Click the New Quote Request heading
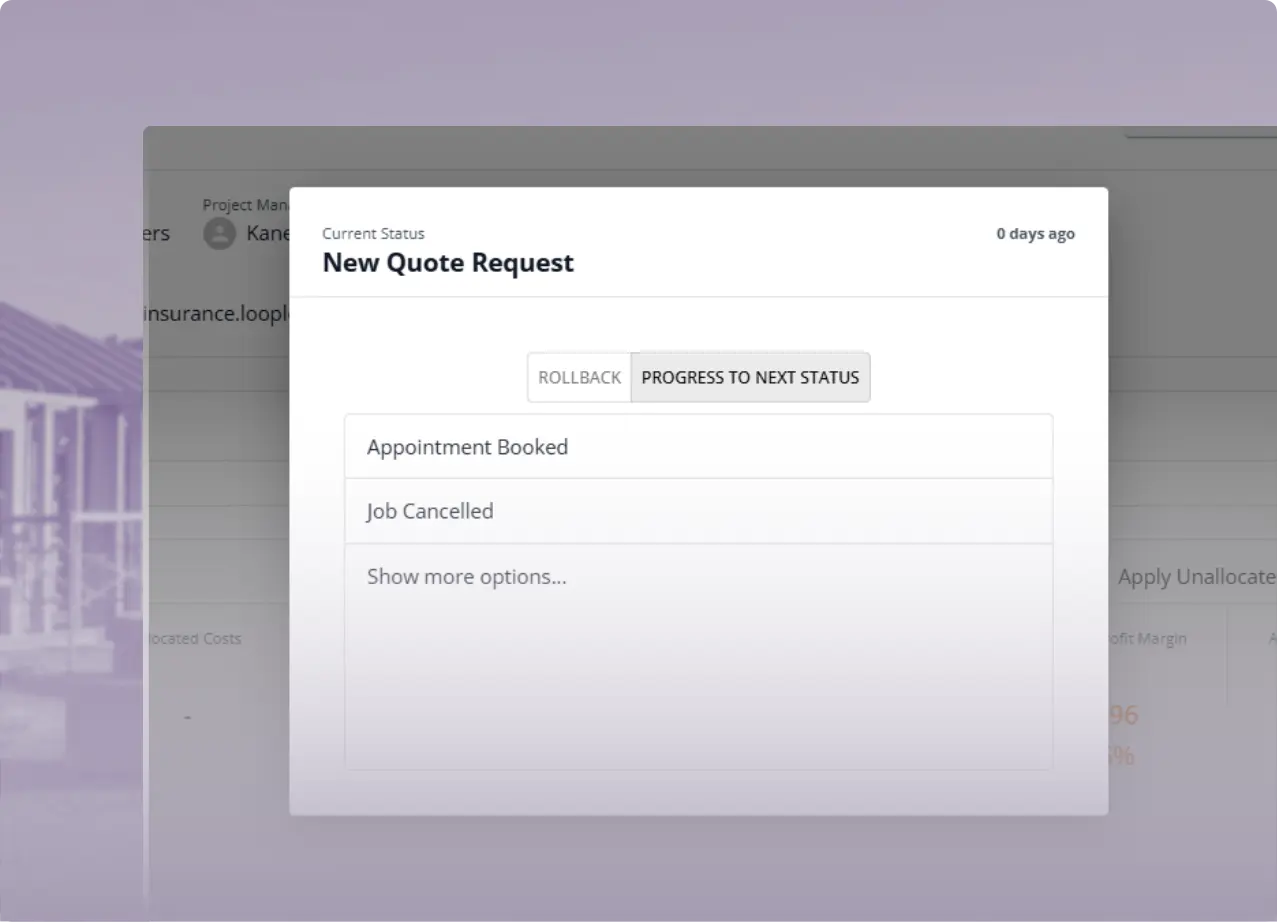 (x=448, y=263)
